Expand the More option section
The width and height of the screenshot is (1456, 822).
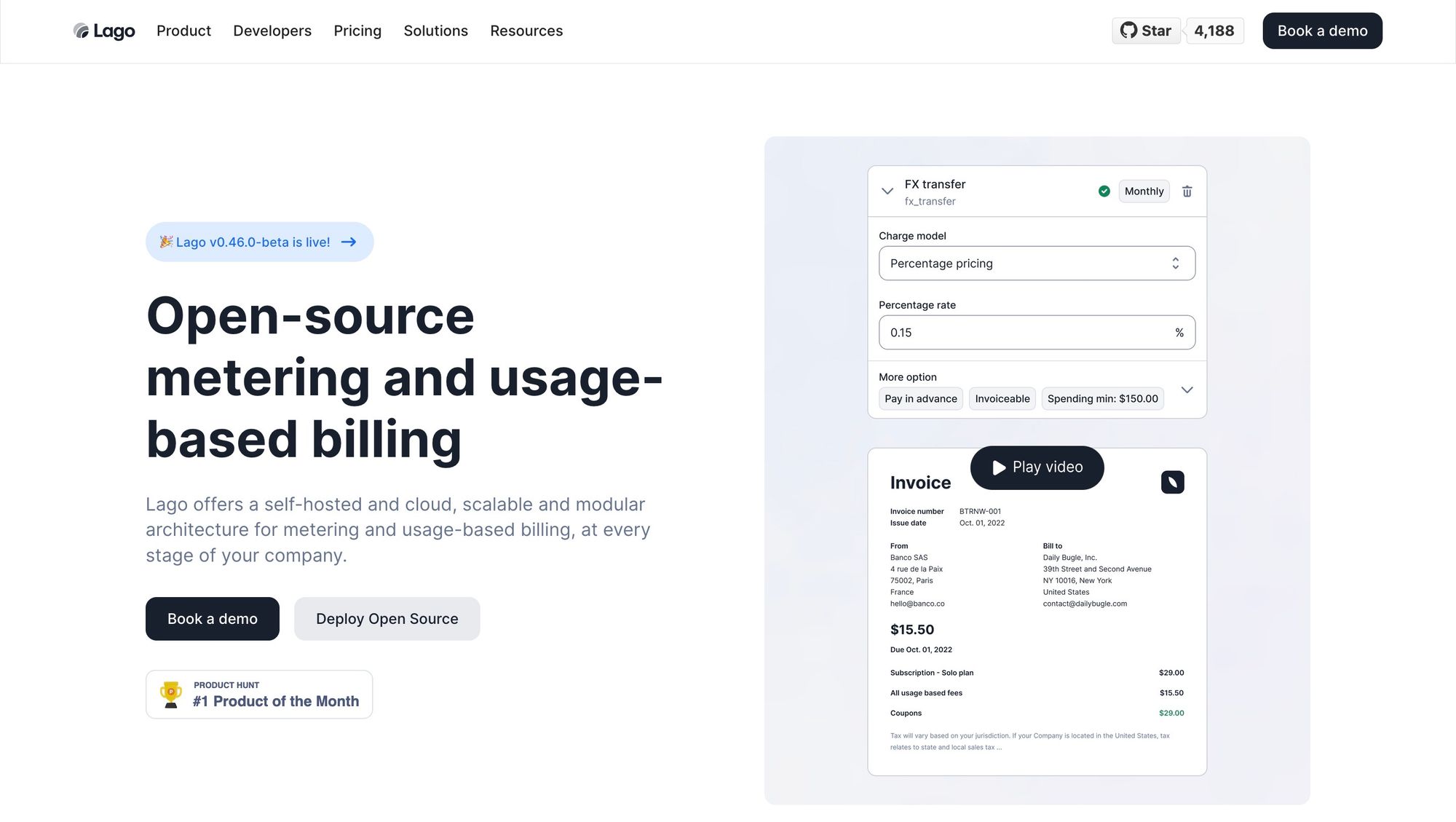point(1187,390)
